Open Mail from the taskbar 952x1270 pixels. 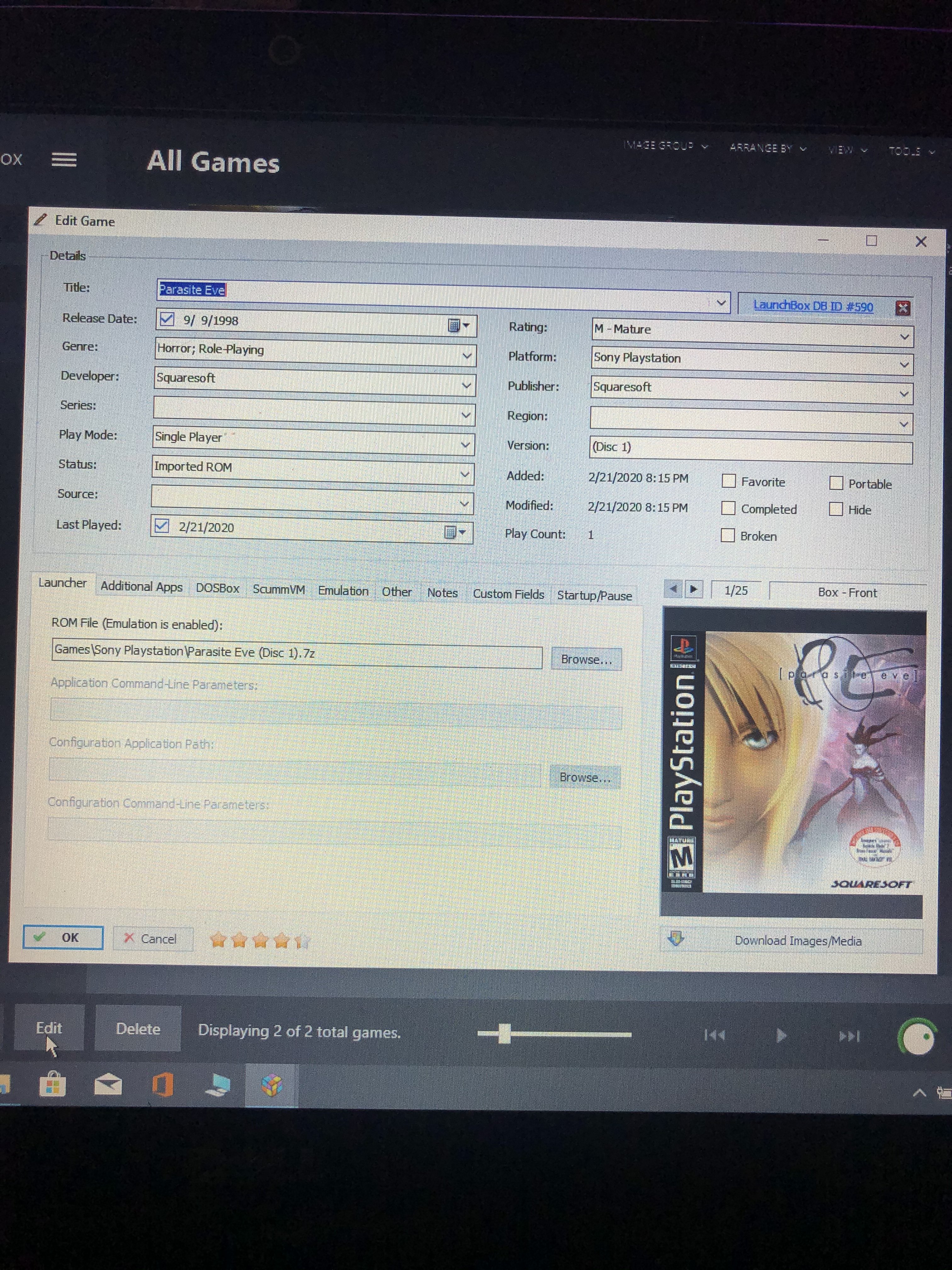pyautogui.click(x=108, y=1084)
